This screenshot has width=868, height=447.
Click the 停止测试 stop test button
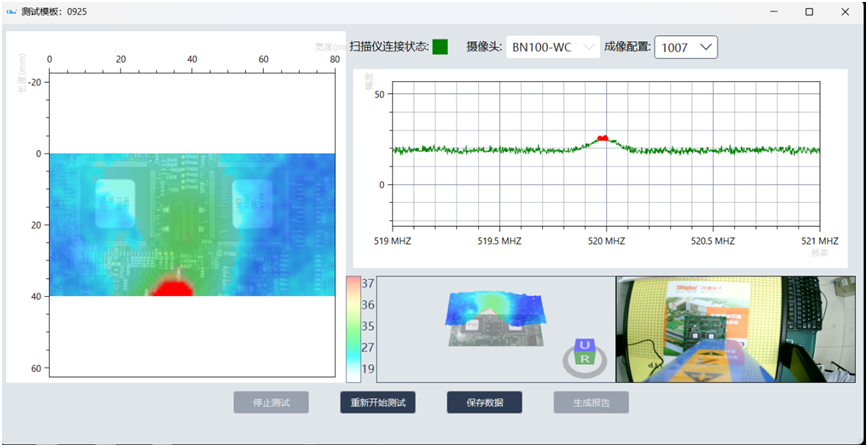pyautogui.click(x=271, y=403)
